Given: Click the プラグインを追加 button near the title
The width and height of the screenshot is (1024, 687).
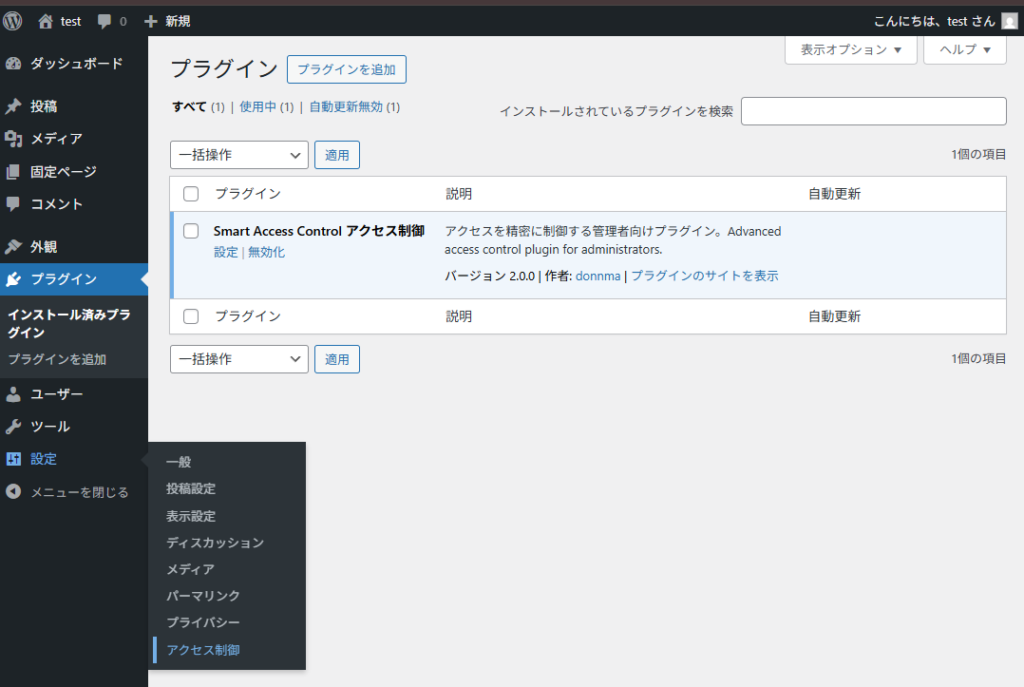Looking at the screenshot, I should tap(346, 69).
